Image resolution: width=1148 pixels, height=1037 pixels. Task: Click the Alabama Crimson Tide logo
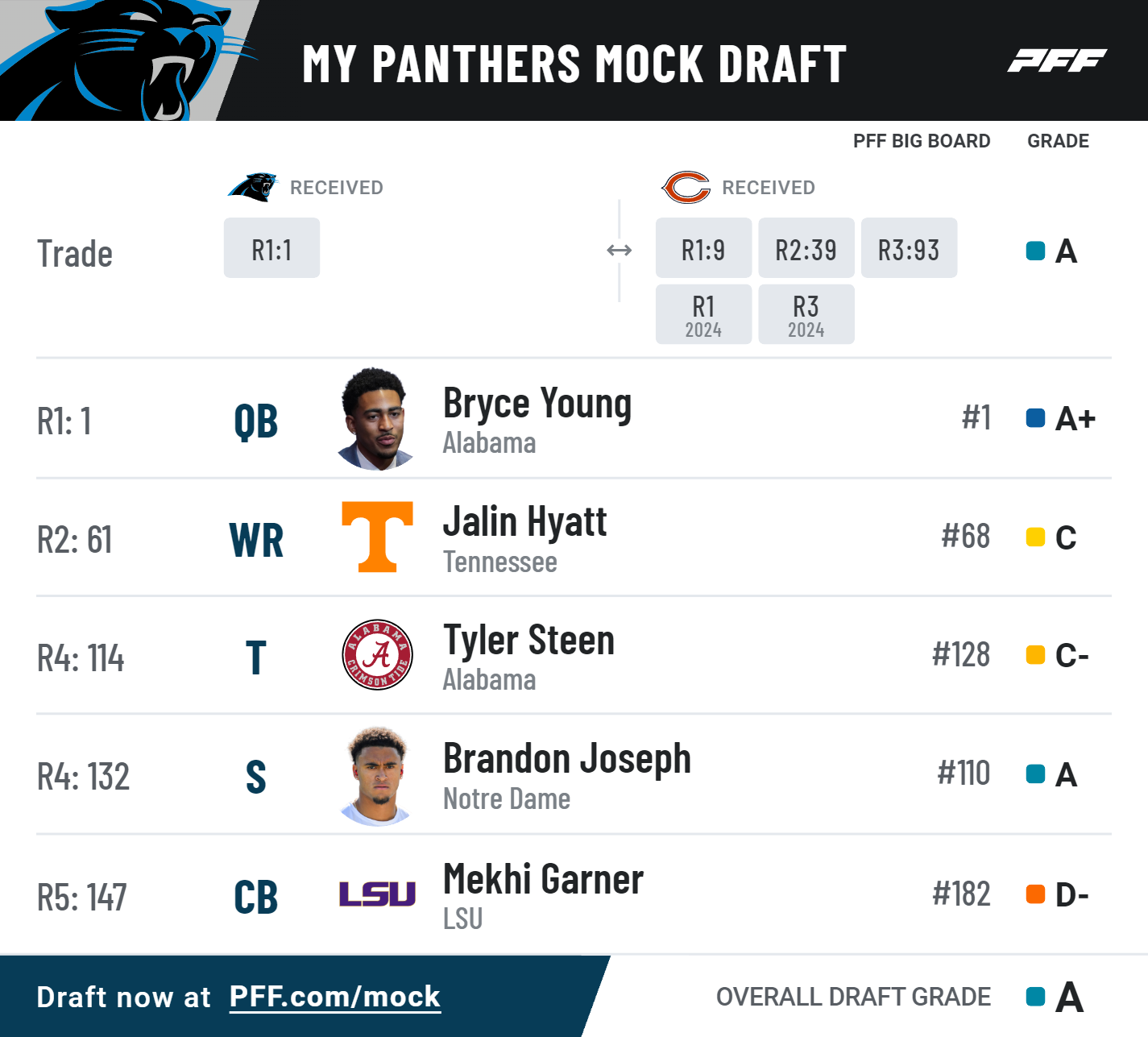(x=377, y=654)
